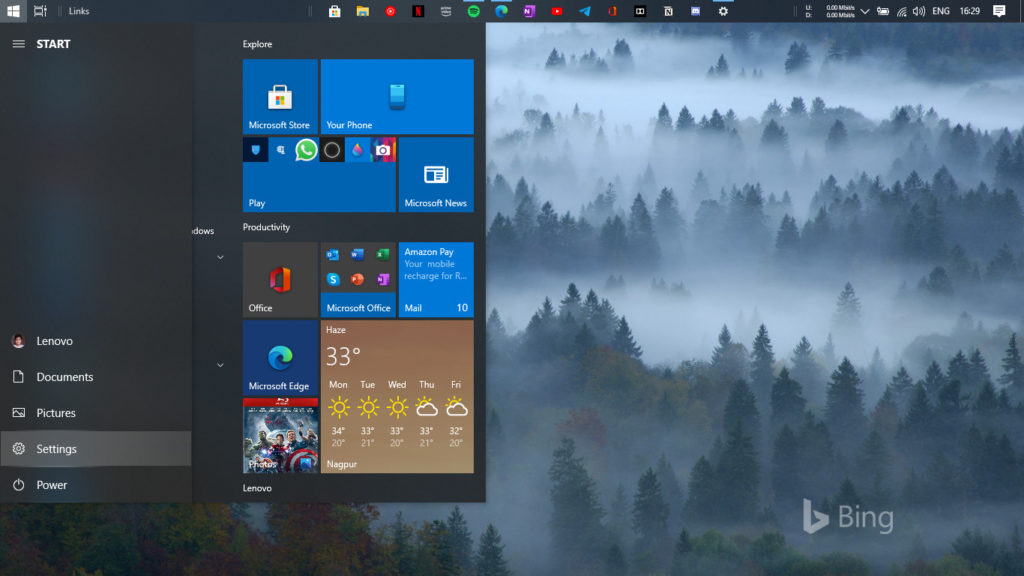The image size is (1024, 576).
Task: Open the Links toolbar label
Action: coord(79,11)
